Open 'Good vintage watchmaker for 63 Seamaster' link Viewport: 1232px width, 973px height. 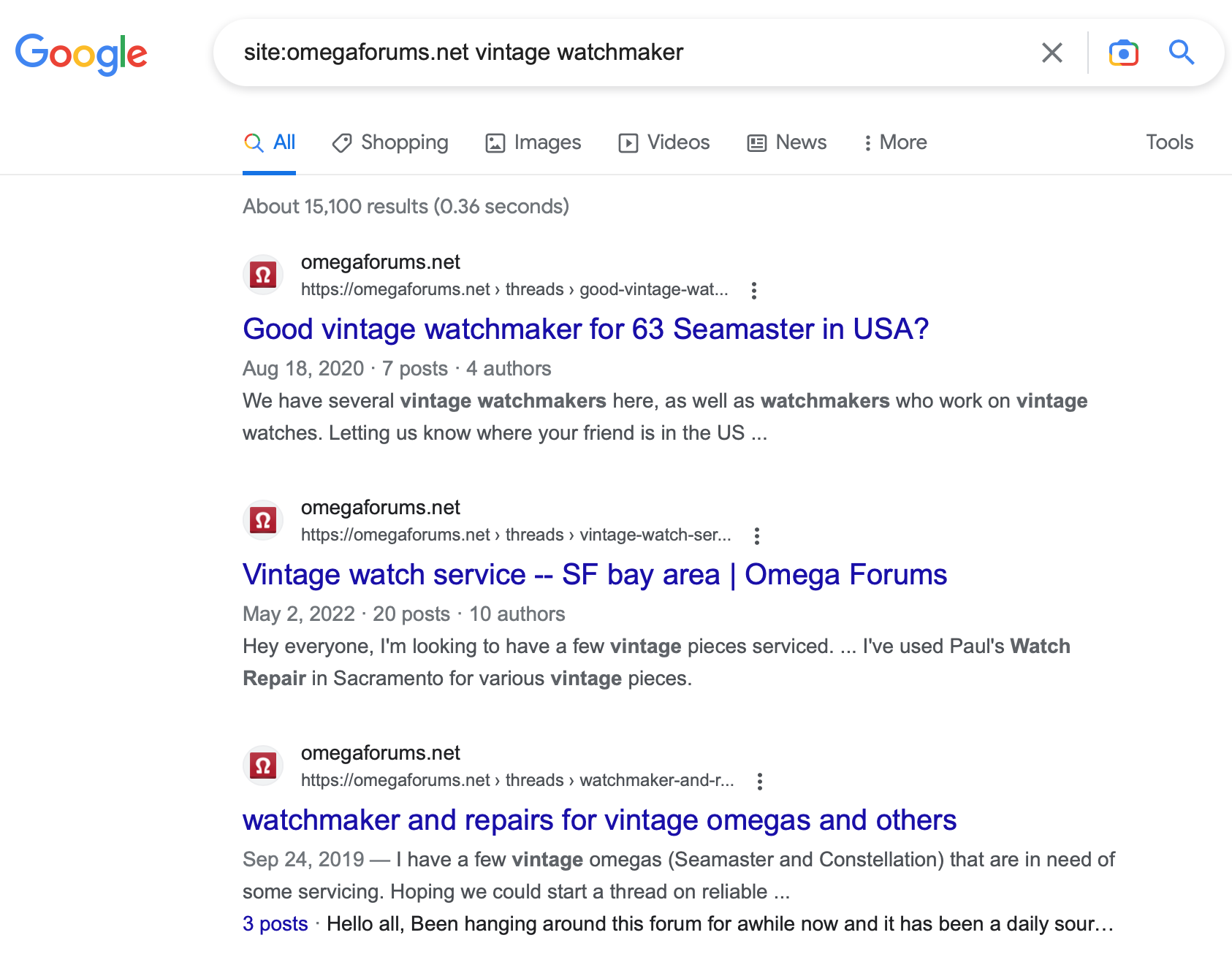point(585,329)
